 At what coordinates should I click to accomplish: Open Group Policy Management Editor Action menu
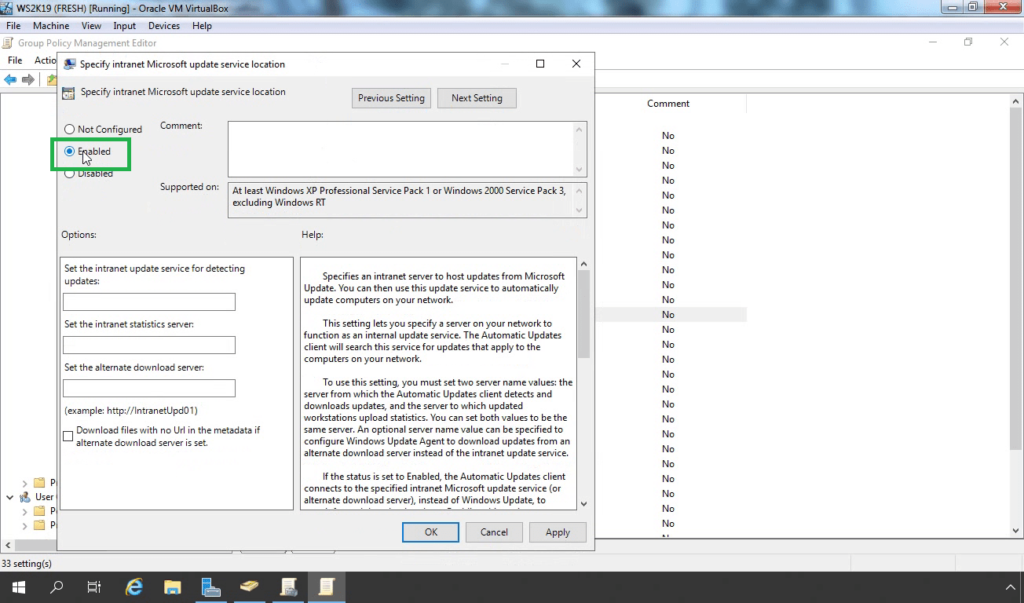[44, 60]
